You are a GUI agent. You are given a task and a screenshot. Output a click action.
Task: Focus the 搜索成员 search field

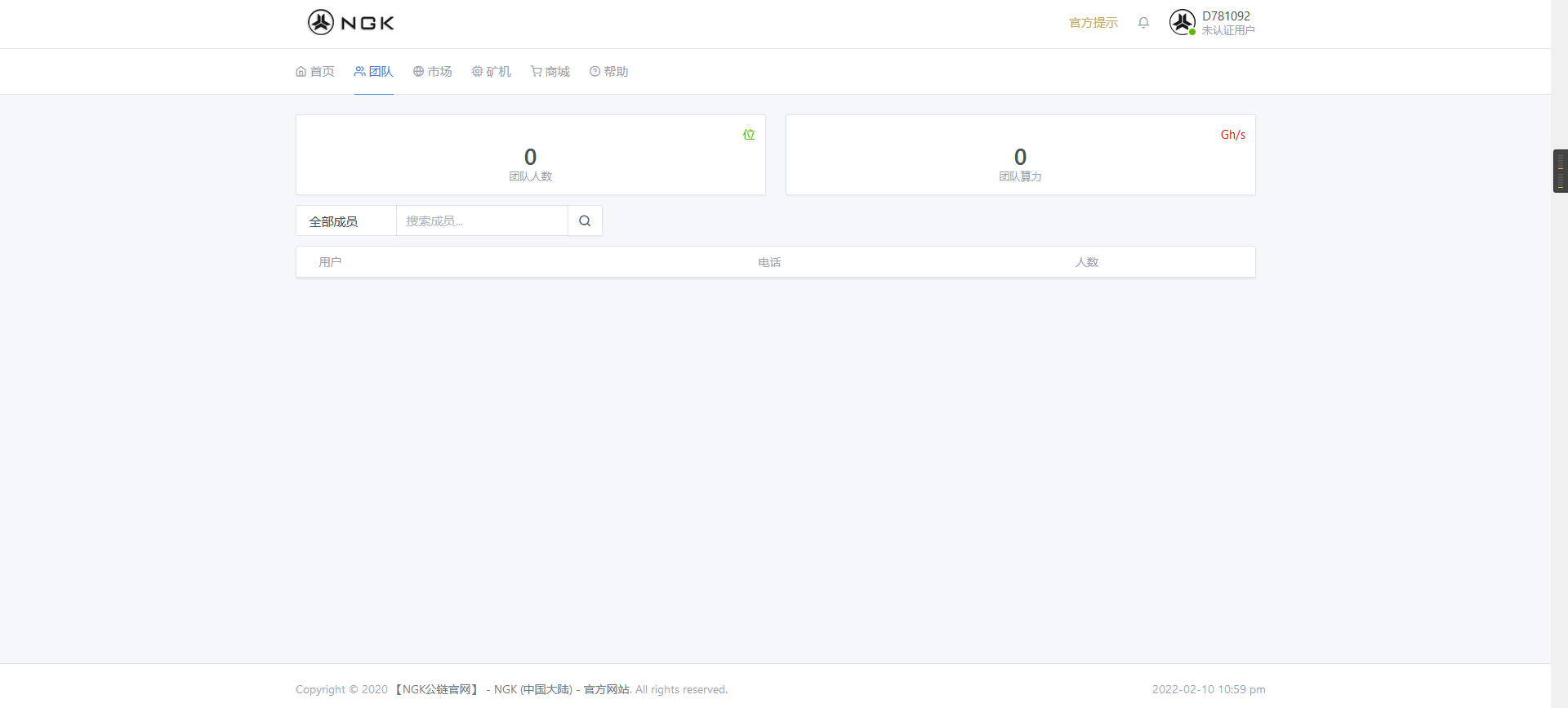pyautogui.click(x=482, y=221)
